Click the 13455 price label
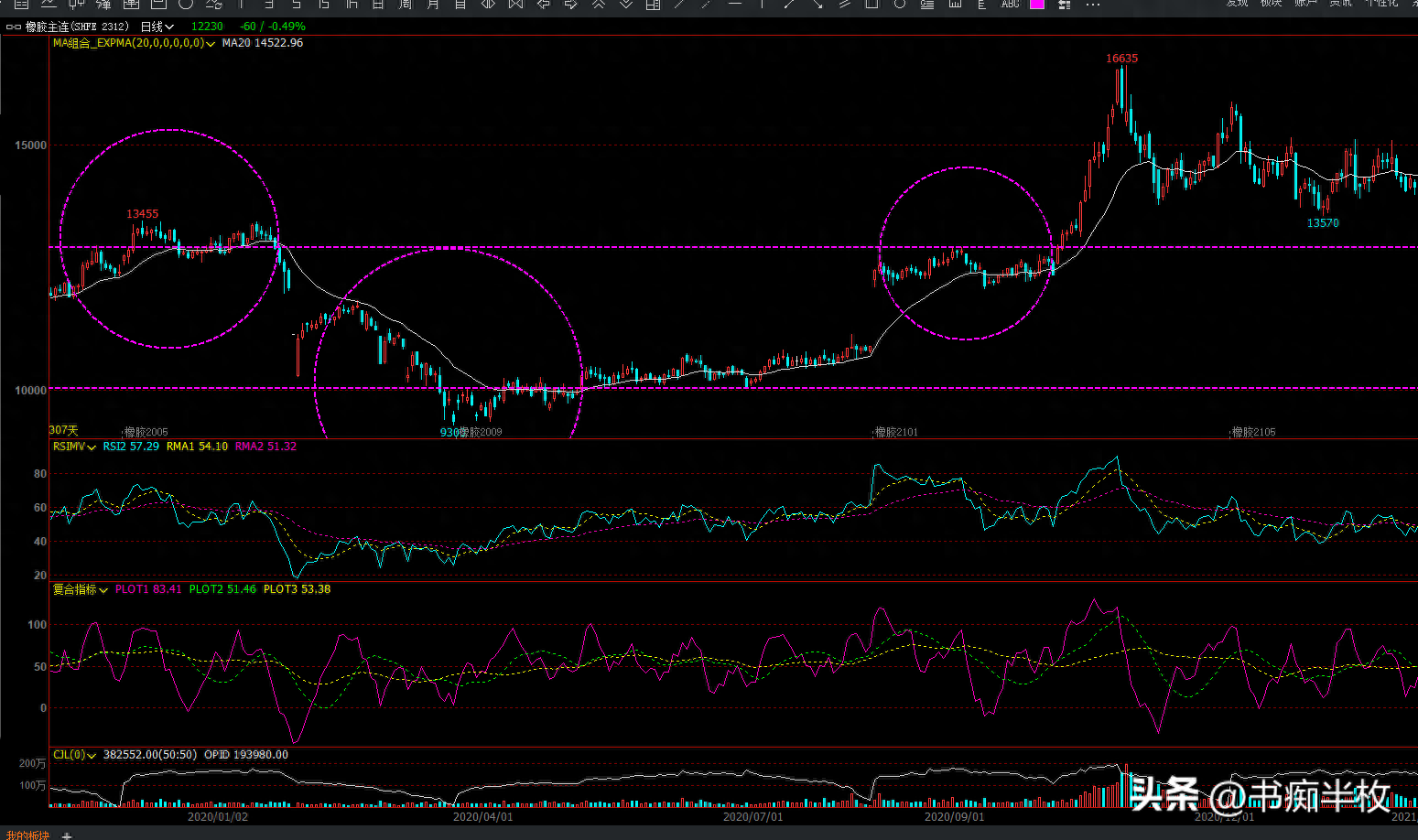This screenshot has width=1418, height=840. pyautogui.click(x=142, y=214)
